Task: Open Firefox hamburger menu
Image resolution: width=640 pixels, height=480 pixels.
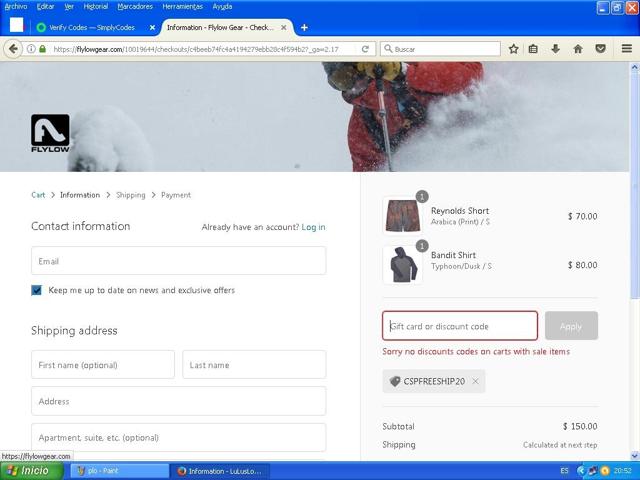Action: (x=627, y=49)
